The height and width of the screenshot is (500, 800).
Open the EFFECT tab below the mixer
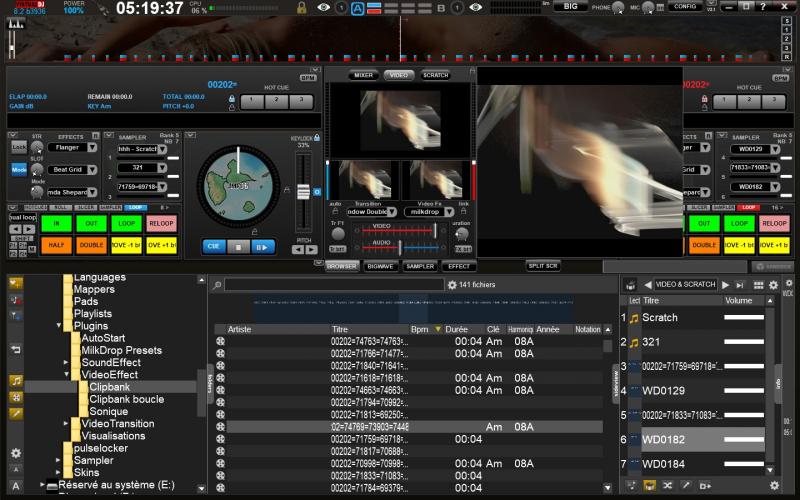[459, 266]
